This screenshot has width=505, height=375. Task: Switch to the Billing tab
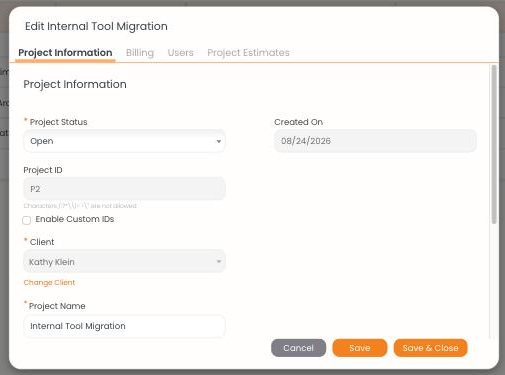(140, 53)
